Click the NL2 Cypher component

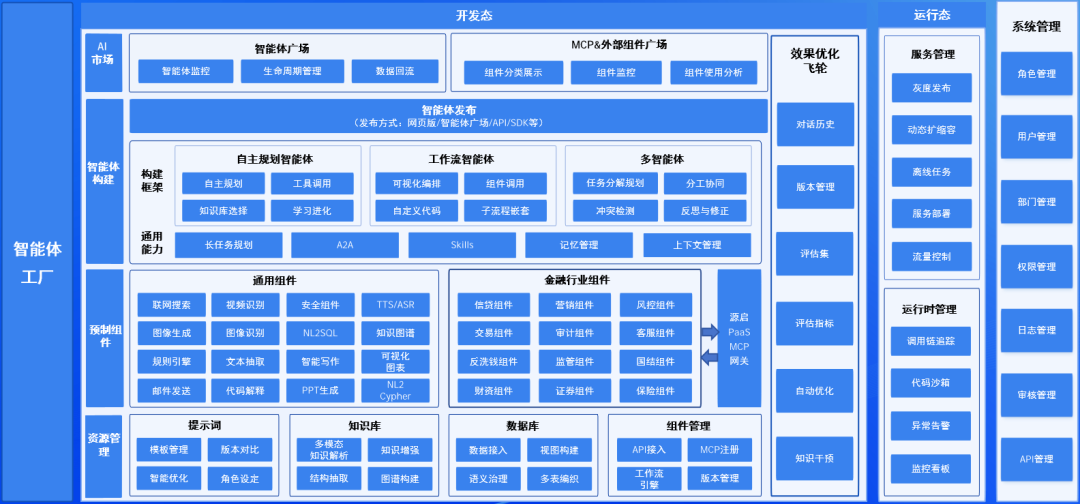395,390
